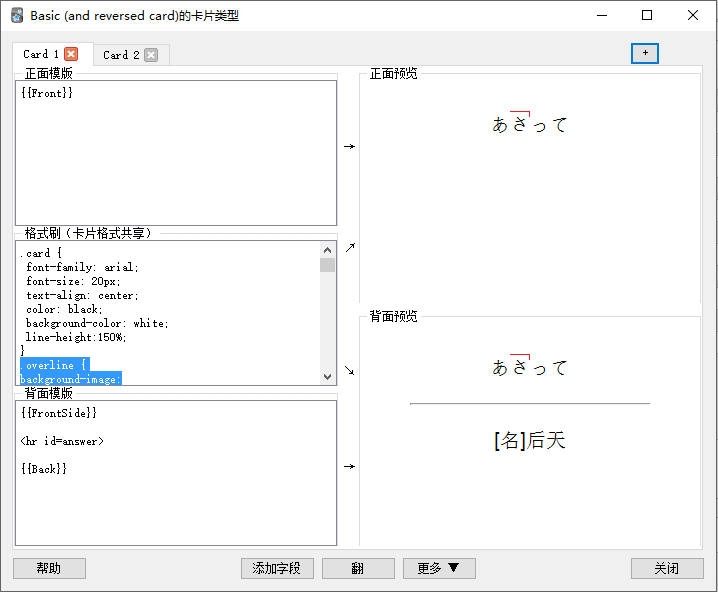
Task: Click the front preview text あさって
Action: [530, 124]
